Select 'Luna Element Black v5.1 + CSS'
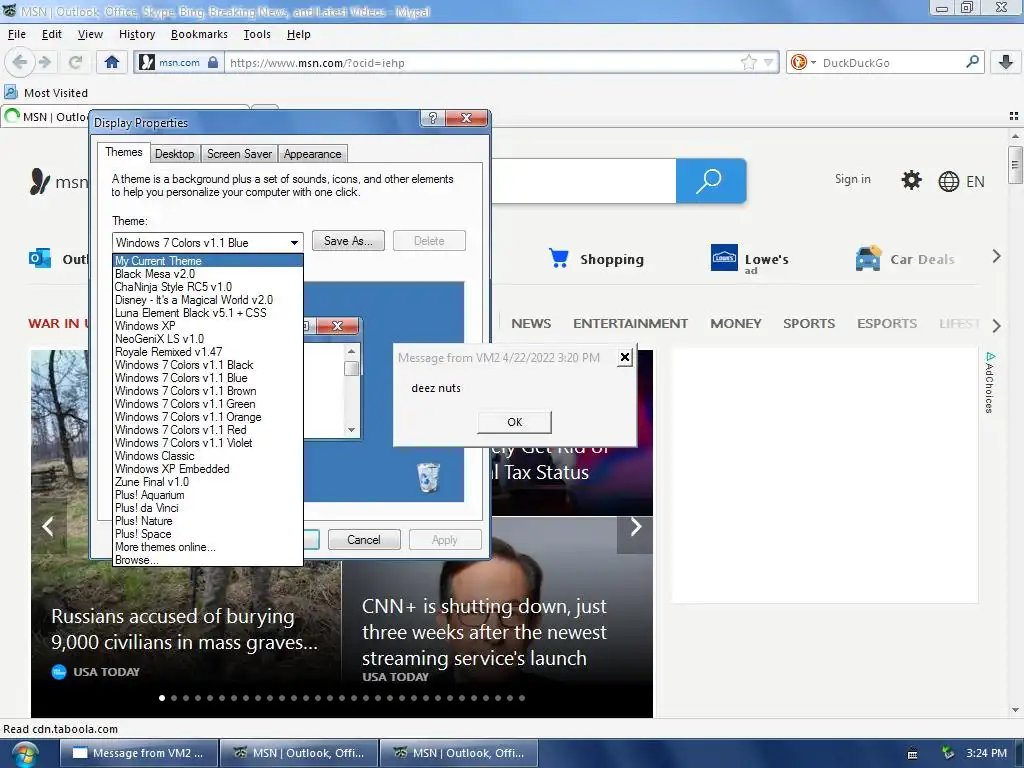The width and height of the screenshot is (1024, 768). pyautogui.click(x=208, y=313)
